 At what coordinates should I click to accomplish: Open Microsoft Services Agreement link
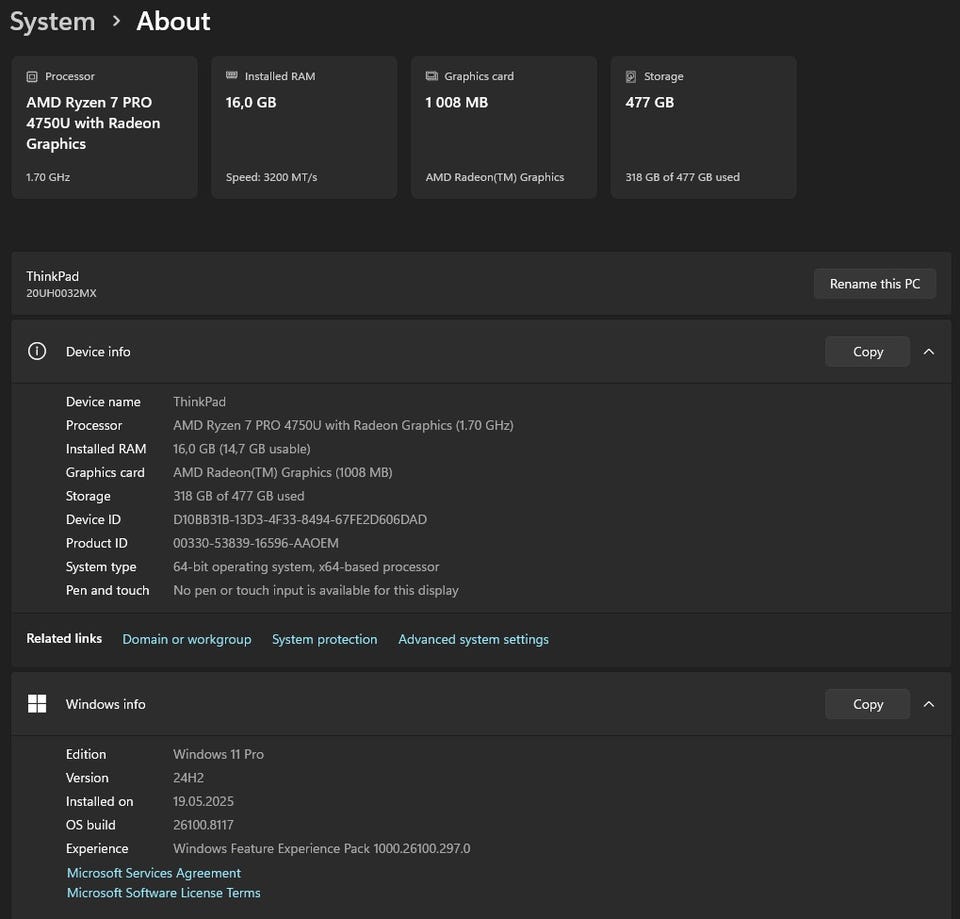154,873
